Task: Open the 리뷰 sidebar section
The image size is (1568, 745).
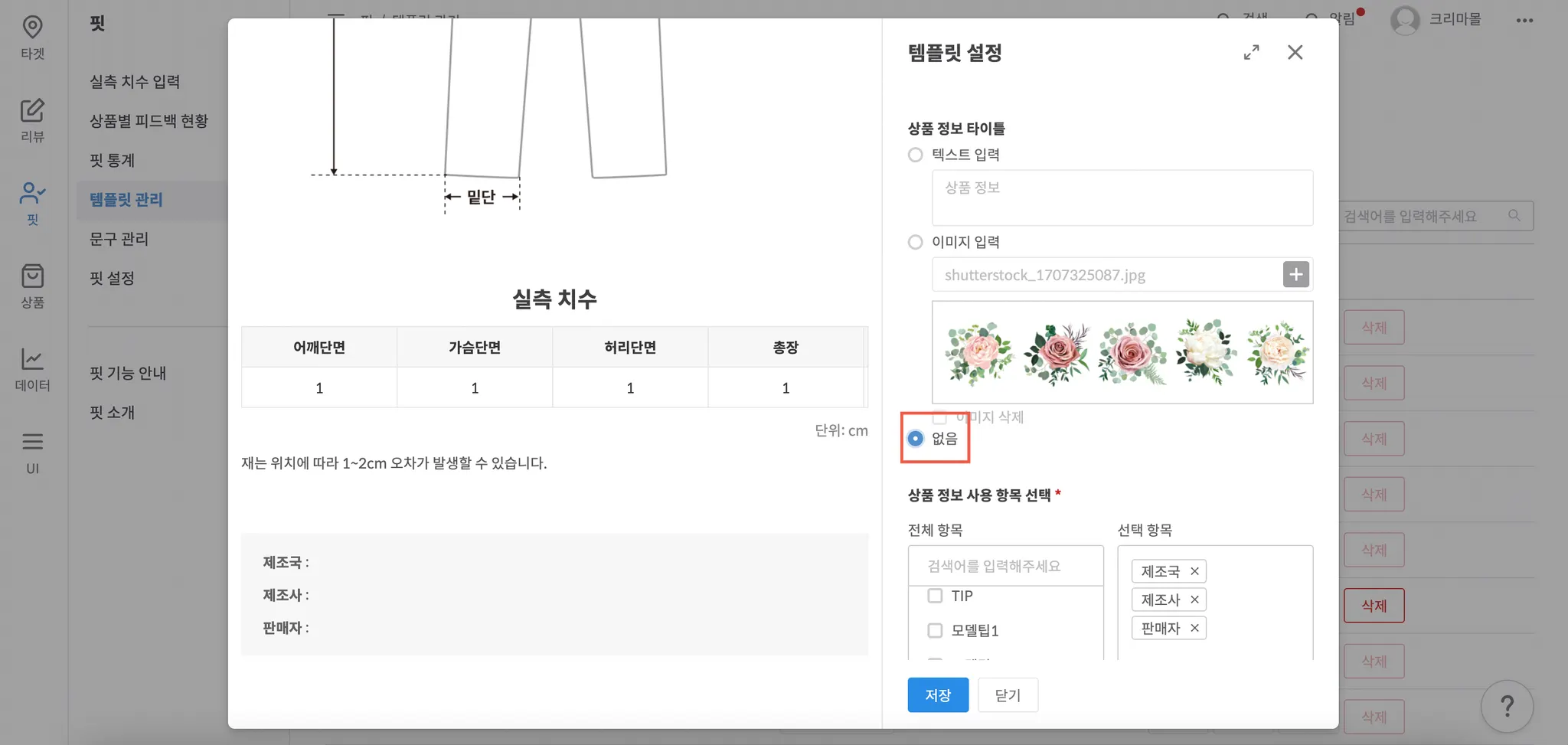Action: pos(32,119)
